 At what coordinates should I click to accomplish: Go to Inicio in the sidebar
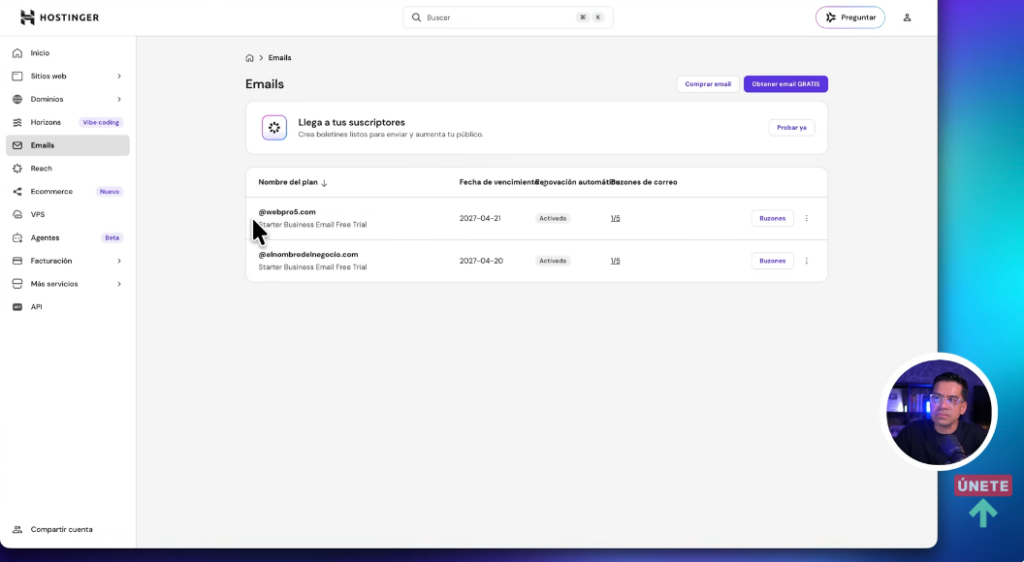click(68, 53)
